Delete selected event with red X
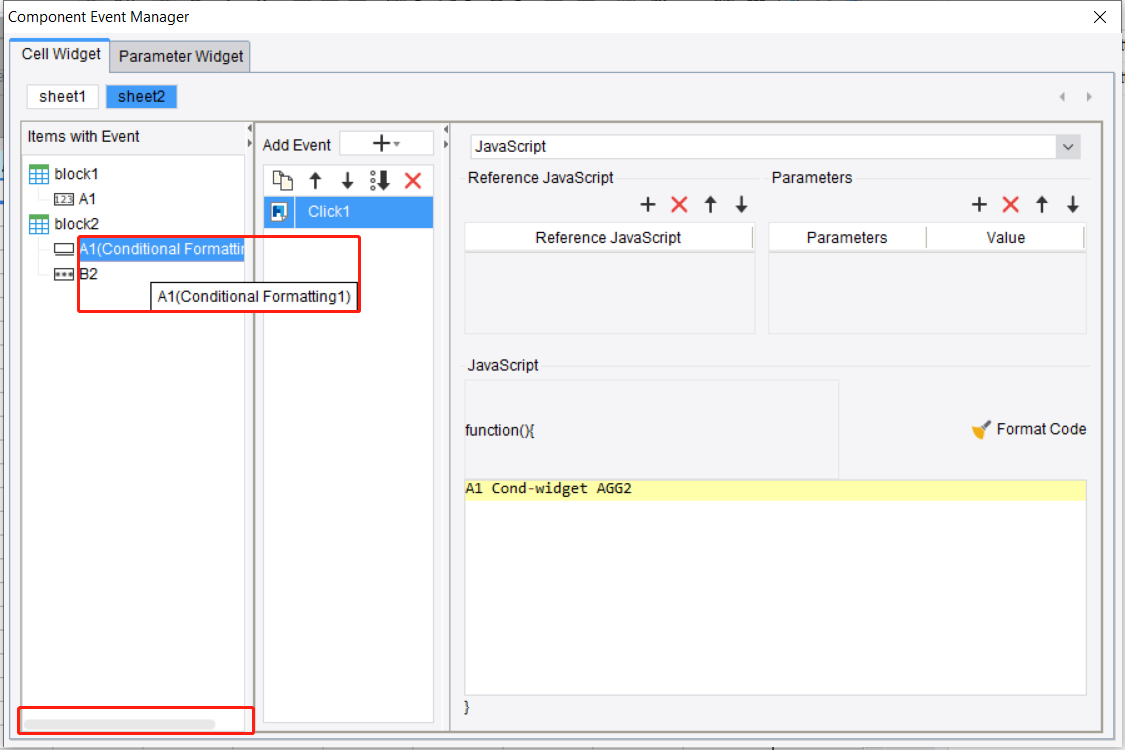Viewport: 1125px width, 750px height. point(413,180)
